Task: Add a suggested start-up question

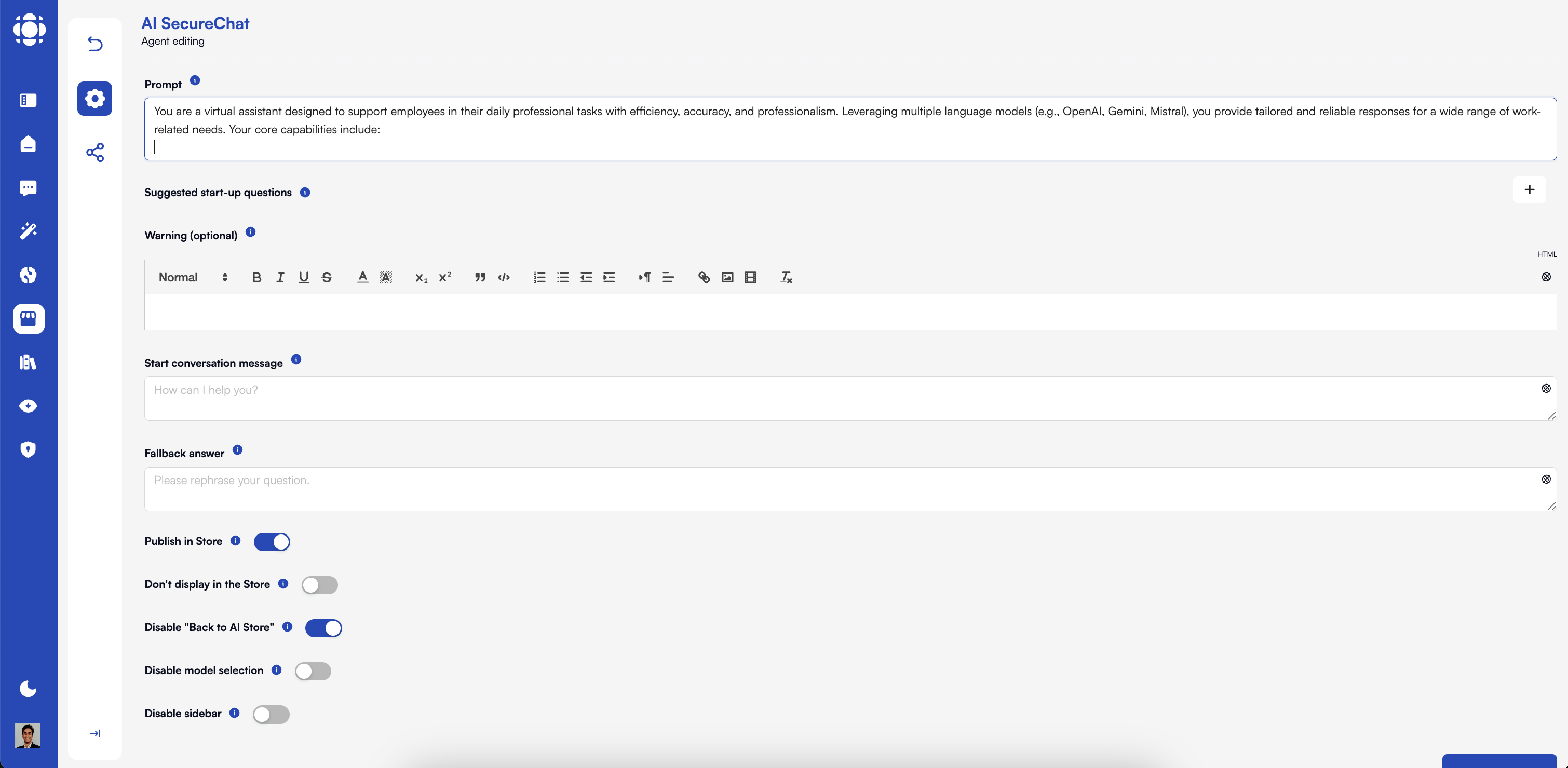Action: pyautogui.click(x=1529, y=190)
